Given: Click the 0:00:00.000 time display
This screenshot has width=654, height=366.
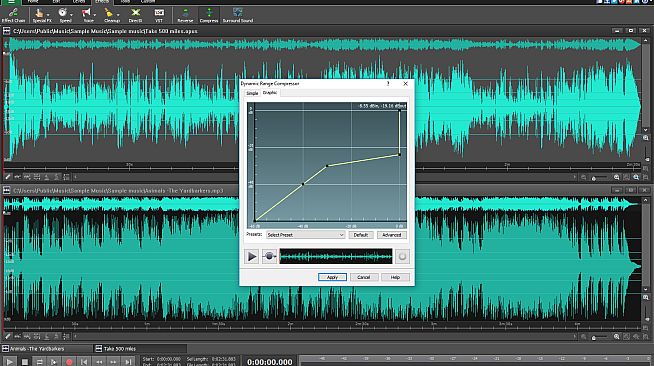Looking at the screenshot, I should click(x=270, y=362).
